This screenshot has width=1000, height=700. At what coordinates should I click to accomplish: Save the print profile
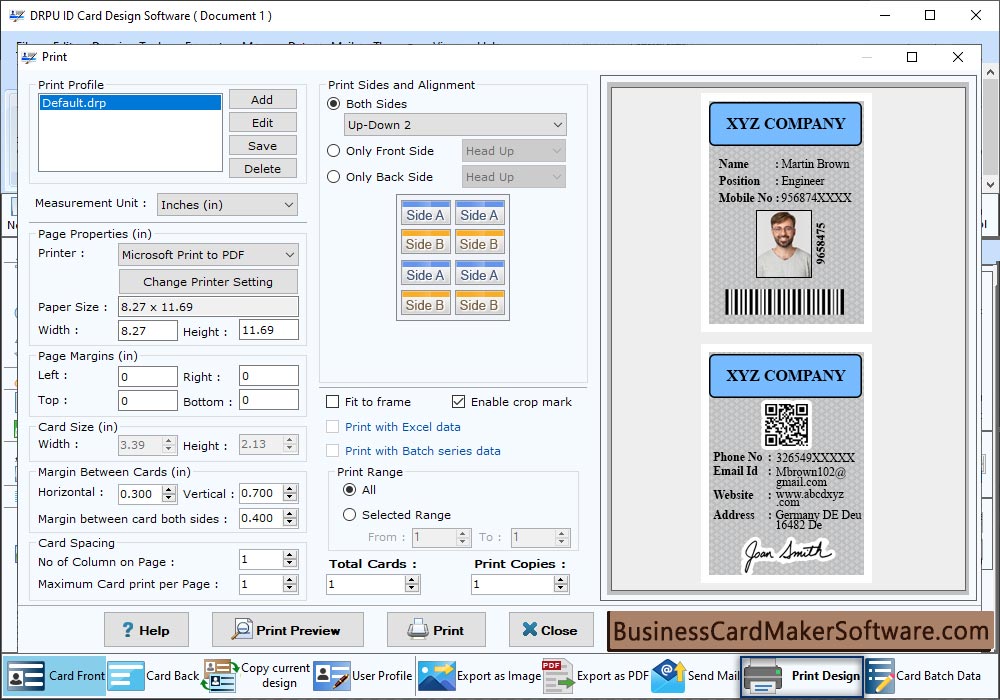click(262, 145)
